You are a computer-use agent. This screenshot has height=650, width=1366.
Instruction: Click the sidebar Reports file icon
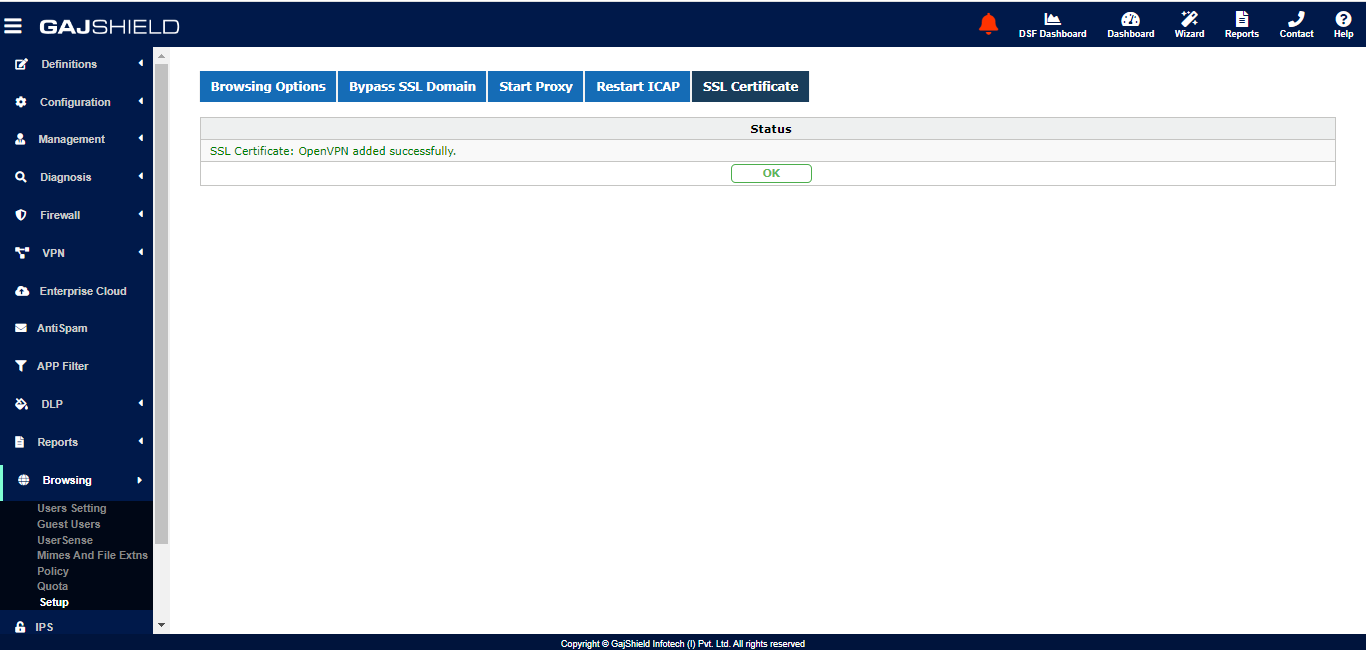(20, 442)
